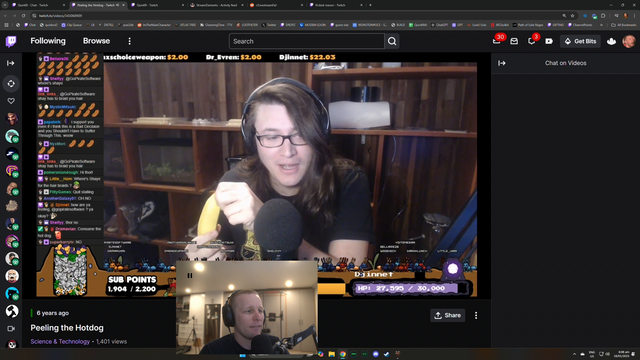
Task: Click the Get Bits button
Action: click(580, 41)
